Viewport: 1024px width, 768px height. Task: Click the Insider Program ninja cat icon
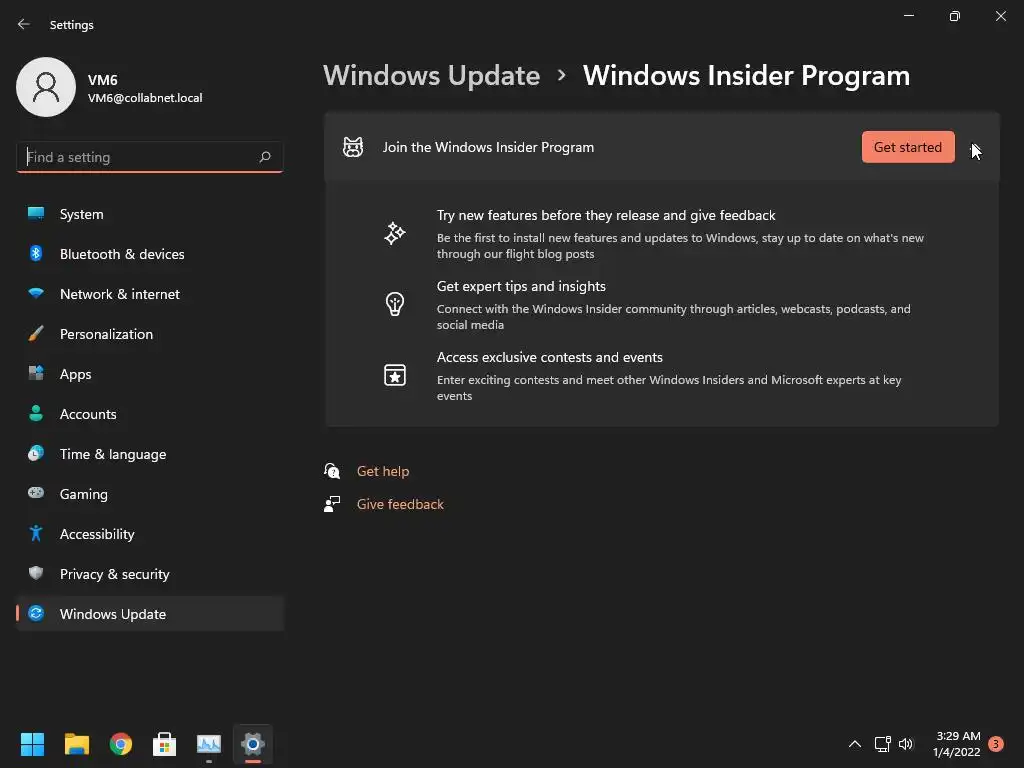[353, 147]
